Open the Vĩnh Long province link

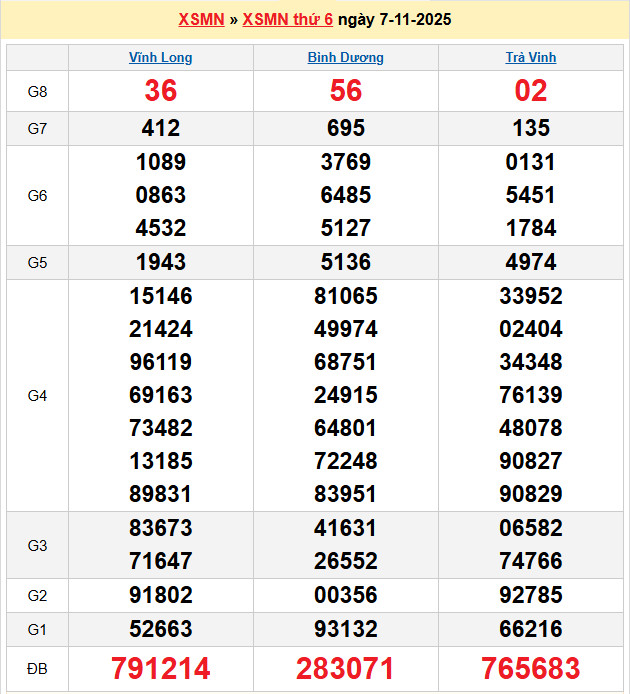point(161,58)
